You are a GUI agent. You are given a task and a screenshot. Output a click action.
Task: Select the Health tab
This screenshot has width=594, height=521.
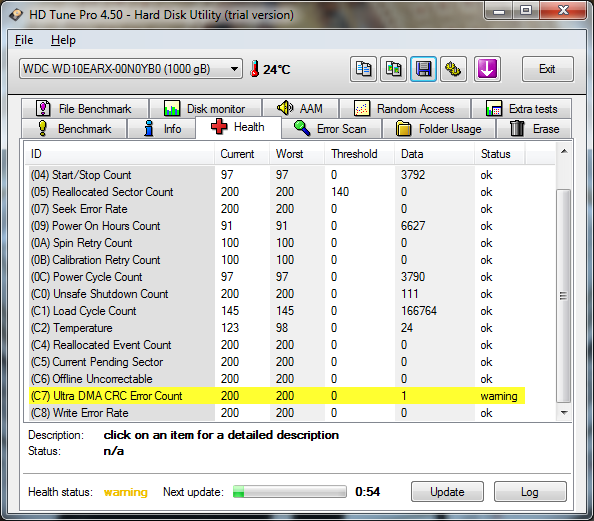pyautogui.click(x=238, y=127)
